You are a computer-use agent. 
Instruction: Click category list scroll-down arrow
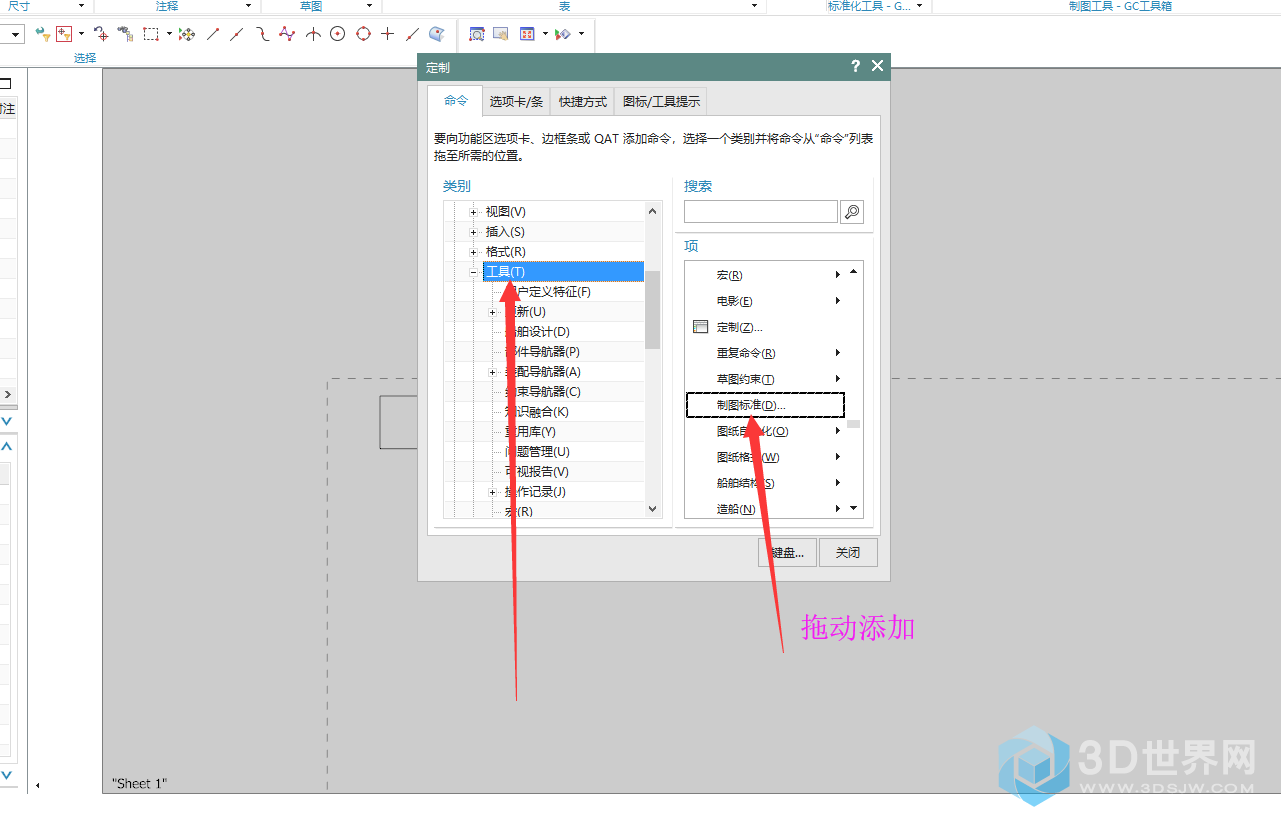pyautogui.click(x=653, y=509)
